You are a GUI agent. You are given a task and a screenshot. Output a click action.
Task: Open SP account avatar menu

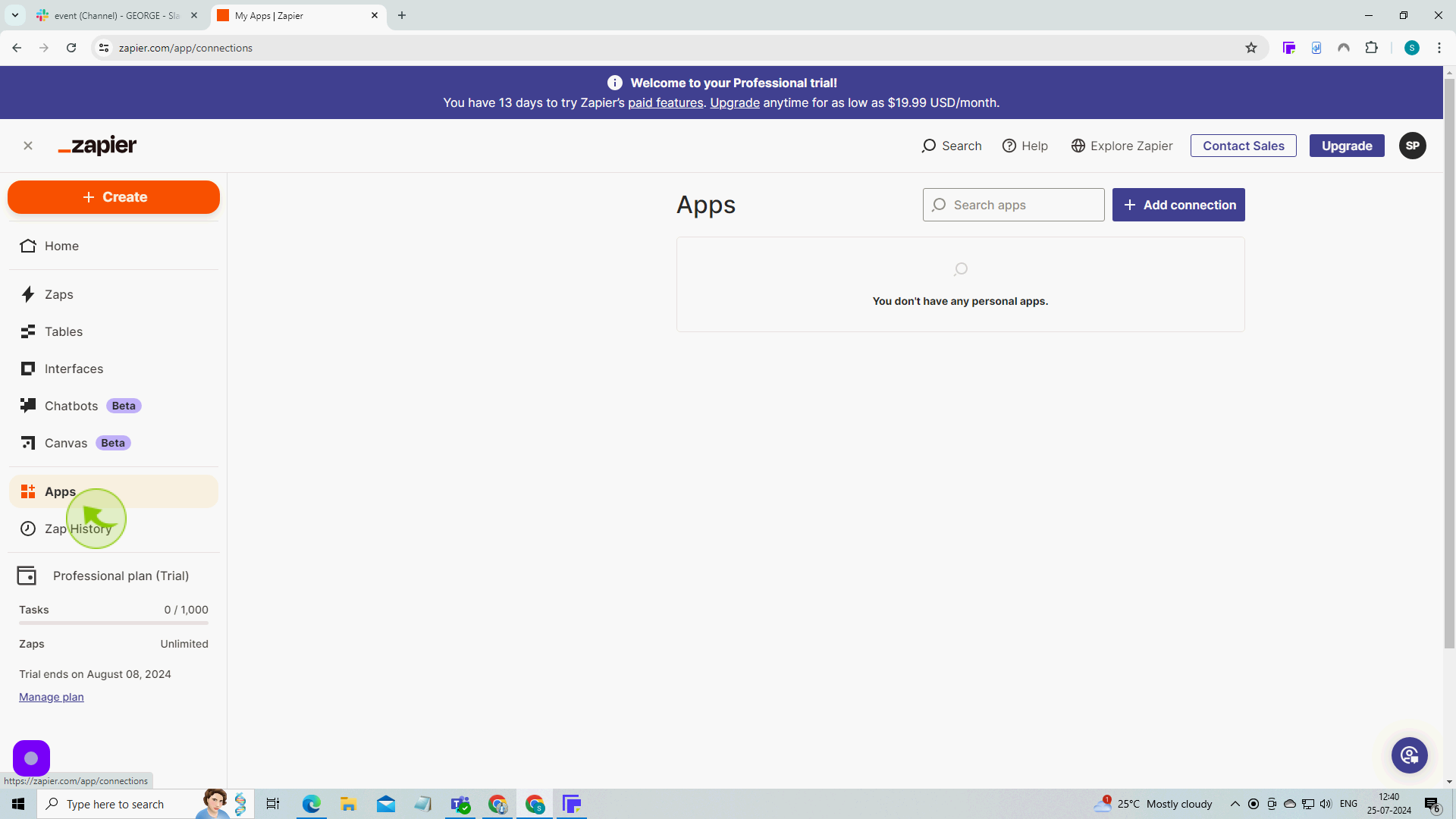pyautogui.click(x=1412, y=146)
